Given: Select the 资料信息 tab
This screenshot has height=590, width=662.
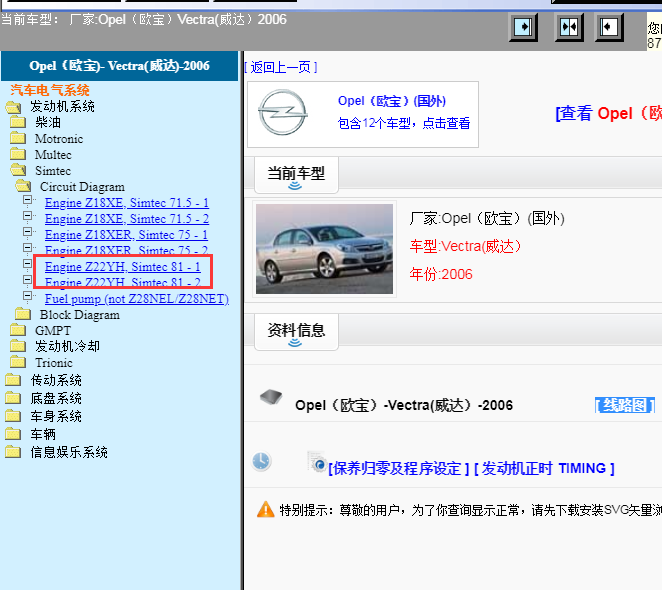Looking at the screenshot, I should click(296, 332).
